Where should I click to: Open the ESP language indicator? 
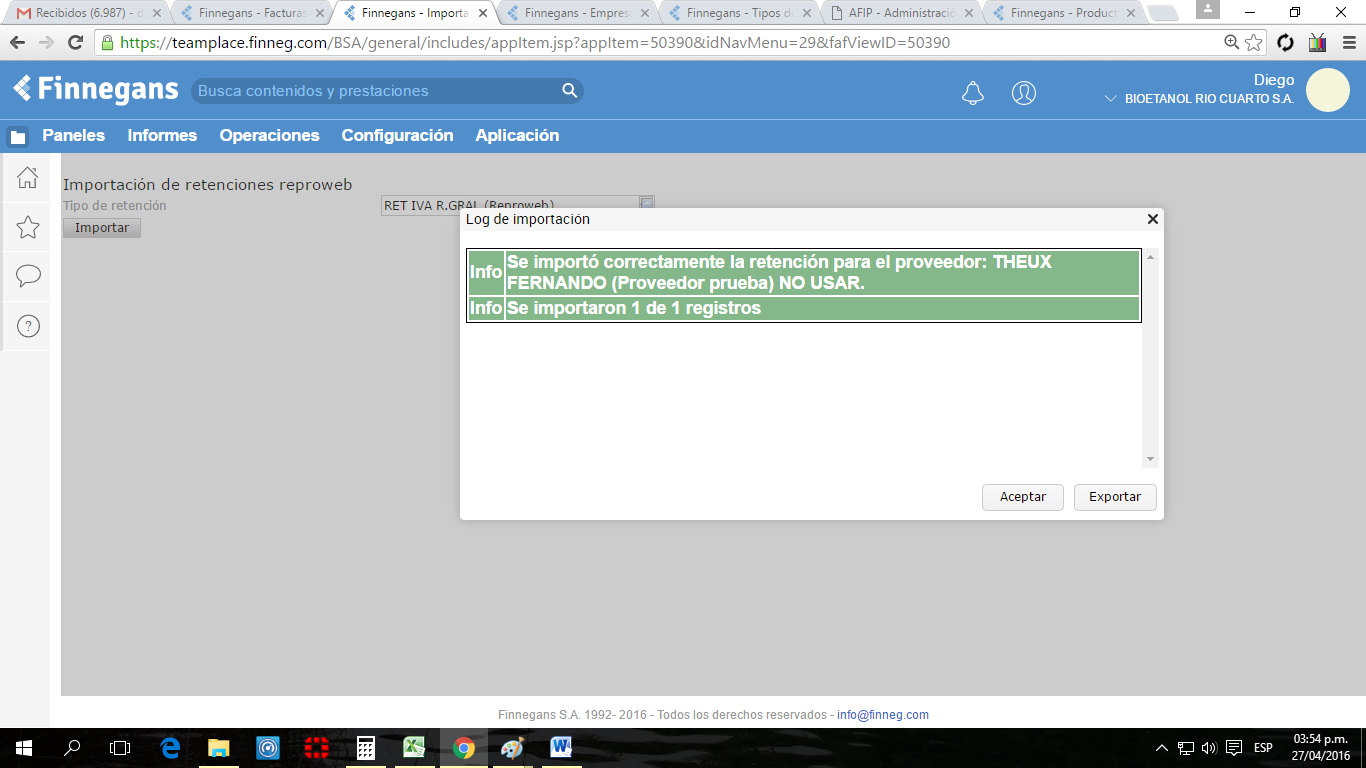pyautogui.click(x=1264, y=748)
